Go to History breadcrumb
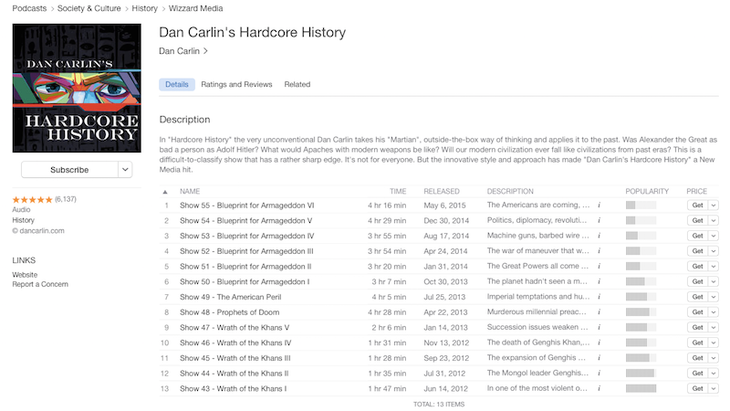Image resolution: width=730 pixels, height=411 pixels. [x=144, y=8]
